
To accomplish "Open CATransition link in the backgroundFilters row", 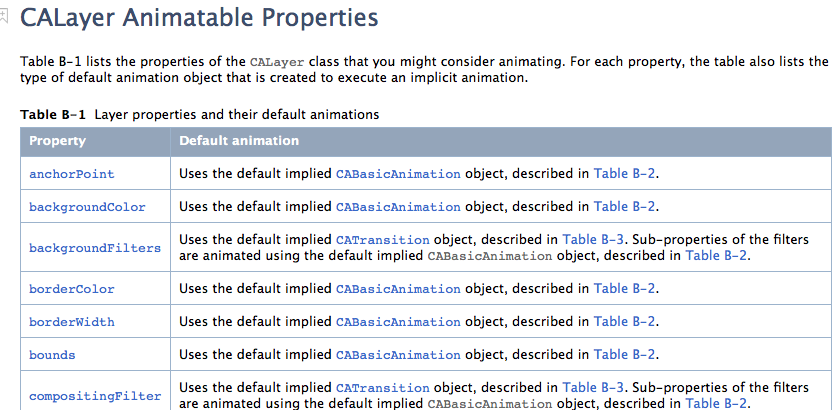I will 382,240.
